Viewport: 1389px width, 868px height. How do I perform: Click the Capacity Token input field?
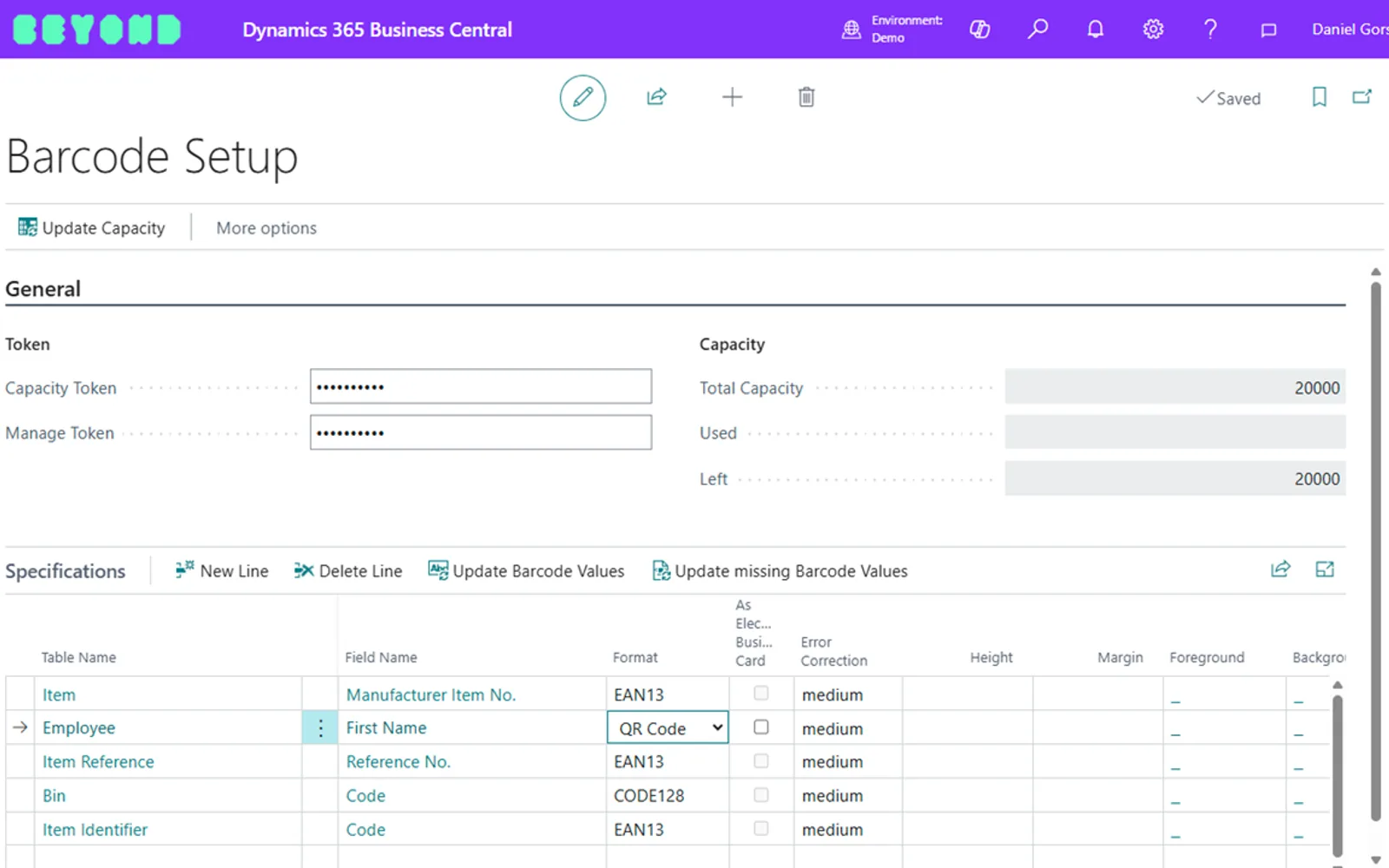pos(481,386)
